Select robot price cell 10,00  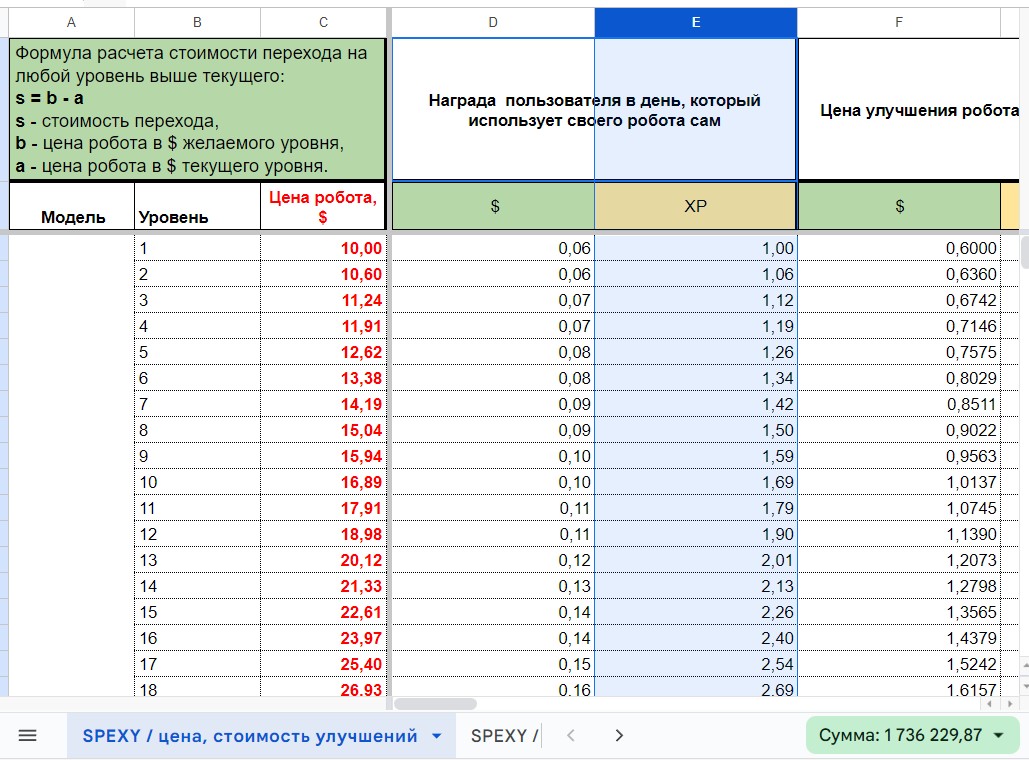(323, 249)
